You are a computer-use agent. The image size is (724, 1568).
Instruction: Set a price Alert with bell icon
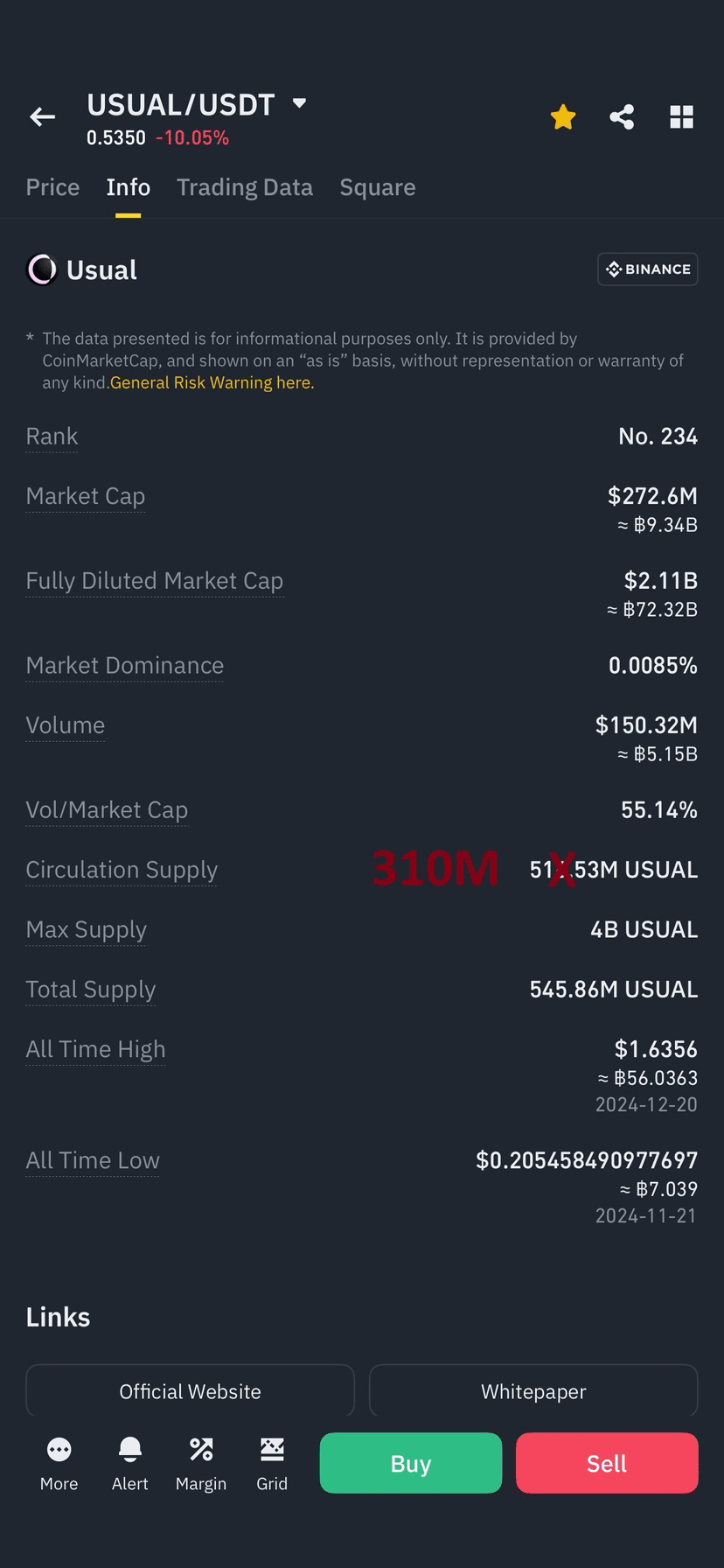click(129, 1464)
